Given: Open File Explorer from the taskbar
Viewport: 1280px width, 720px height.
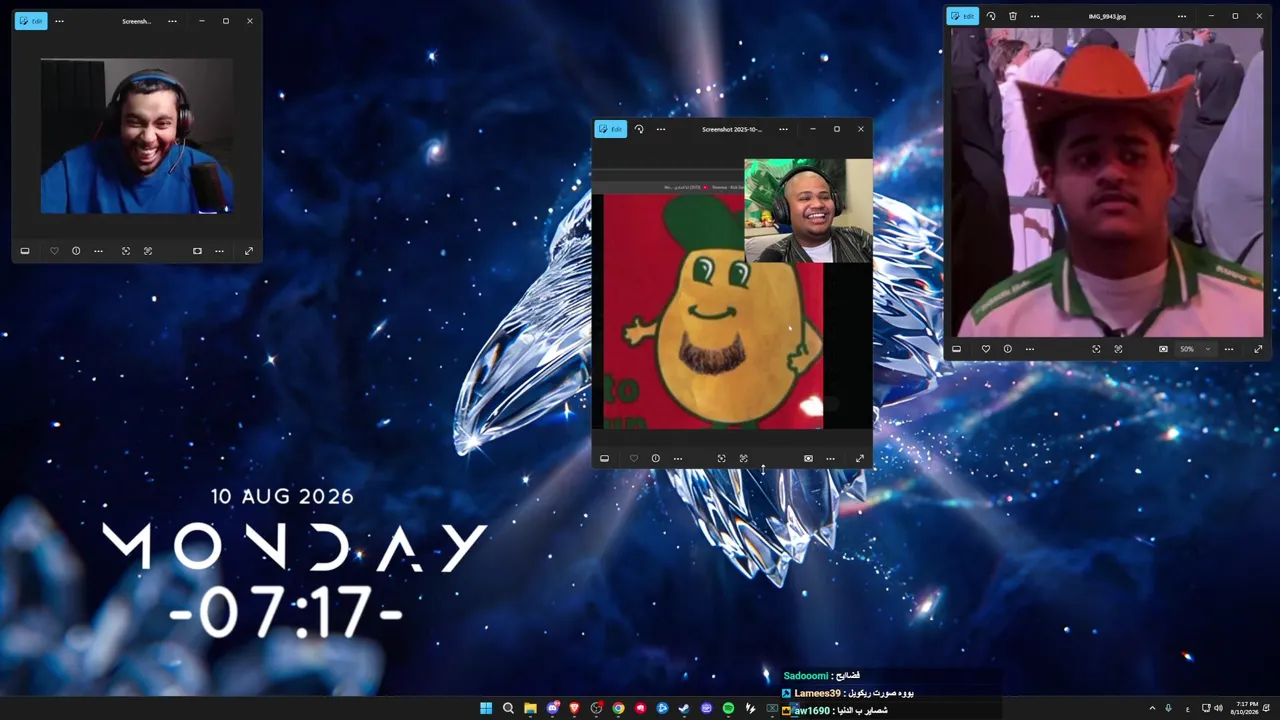Looking at the screenshot, I should pyautogui.click(x=530, y=709).
